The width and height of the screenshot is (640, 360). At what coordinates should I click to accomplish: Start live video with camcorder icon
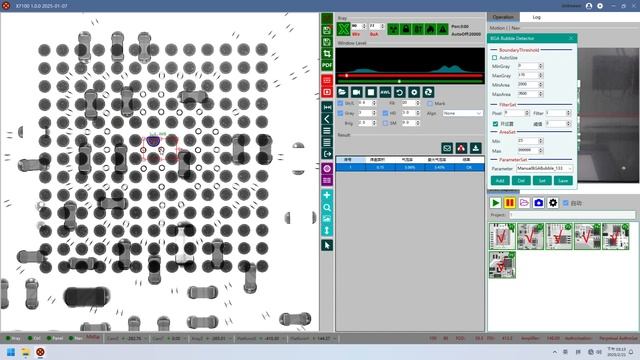(x=356, y=92)
